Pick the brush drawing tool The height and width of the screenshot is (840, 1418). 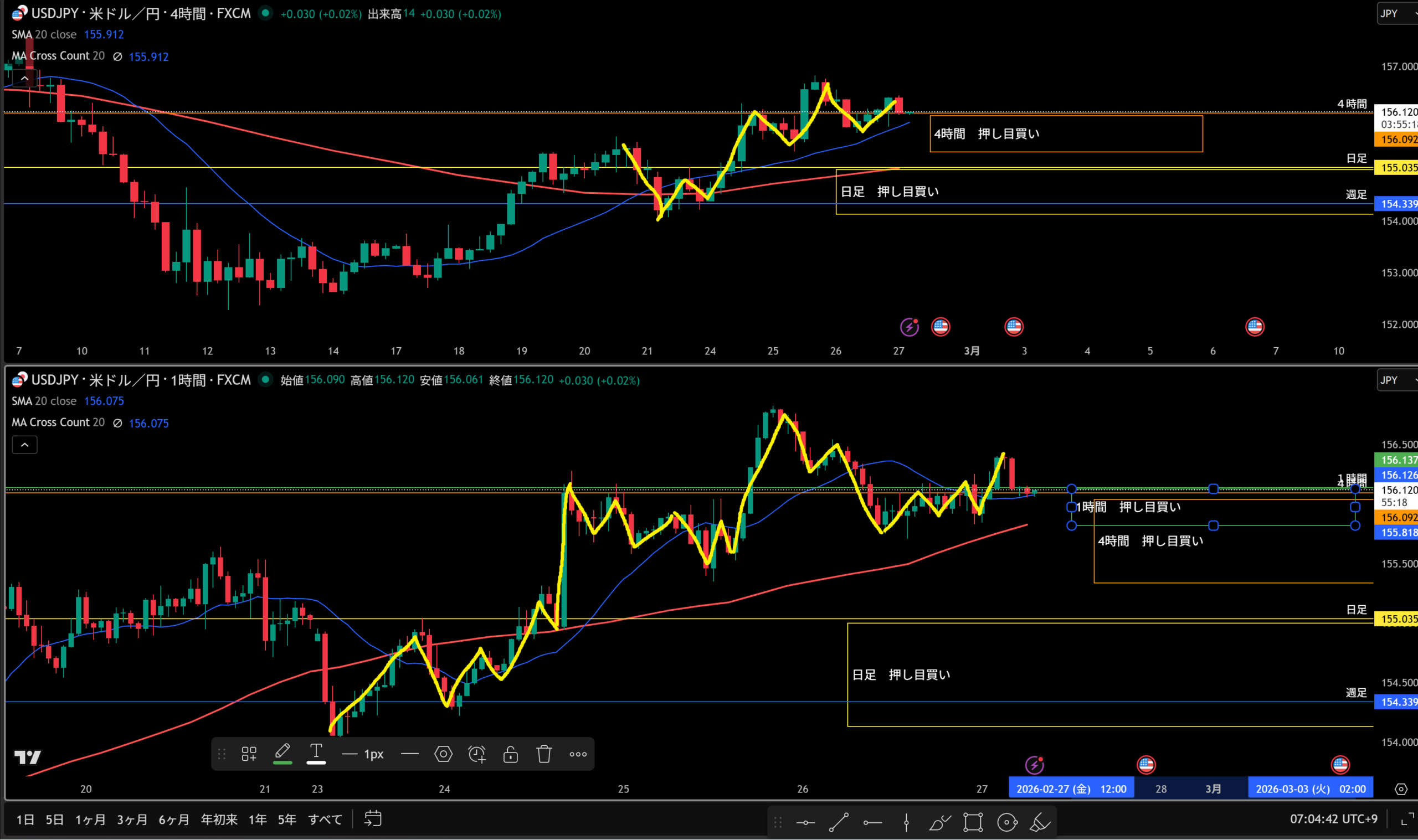click(x=939, y=822)
